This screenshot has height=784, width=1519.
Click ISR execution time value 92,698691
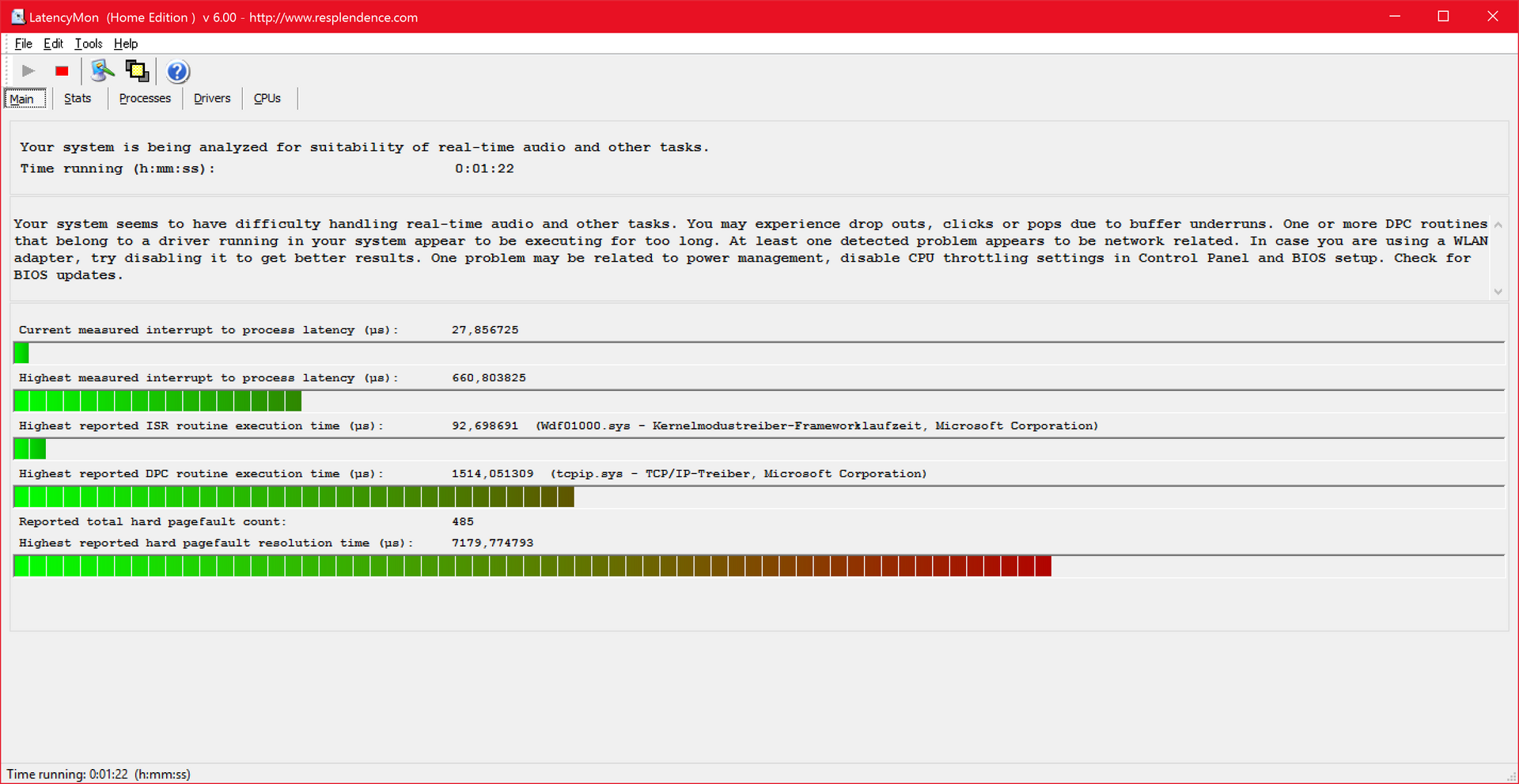tap(485, 426)
